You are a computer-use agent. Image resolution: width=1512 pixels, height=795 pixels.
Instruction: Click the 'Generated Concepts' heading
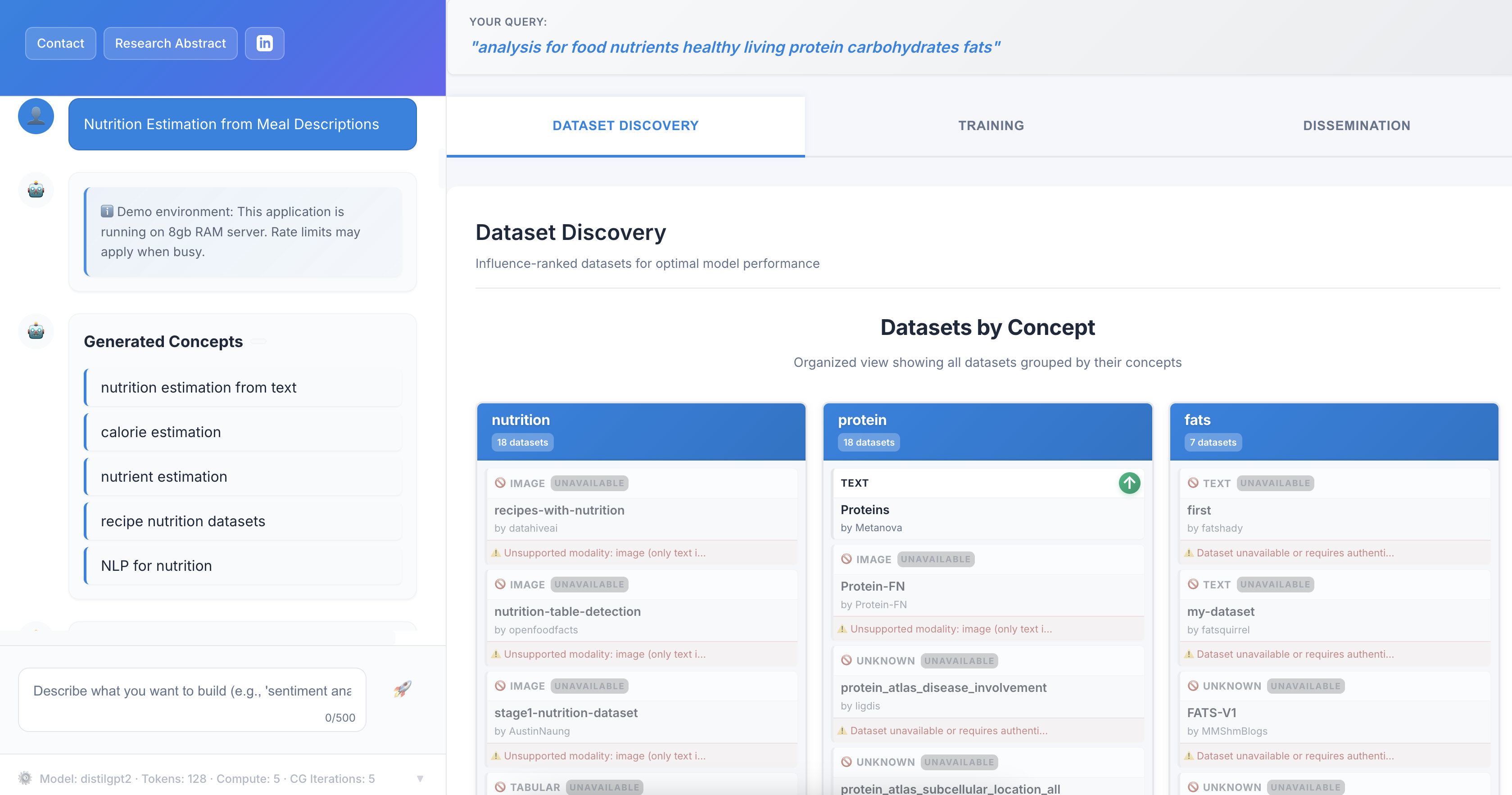(x=163, y=342)
